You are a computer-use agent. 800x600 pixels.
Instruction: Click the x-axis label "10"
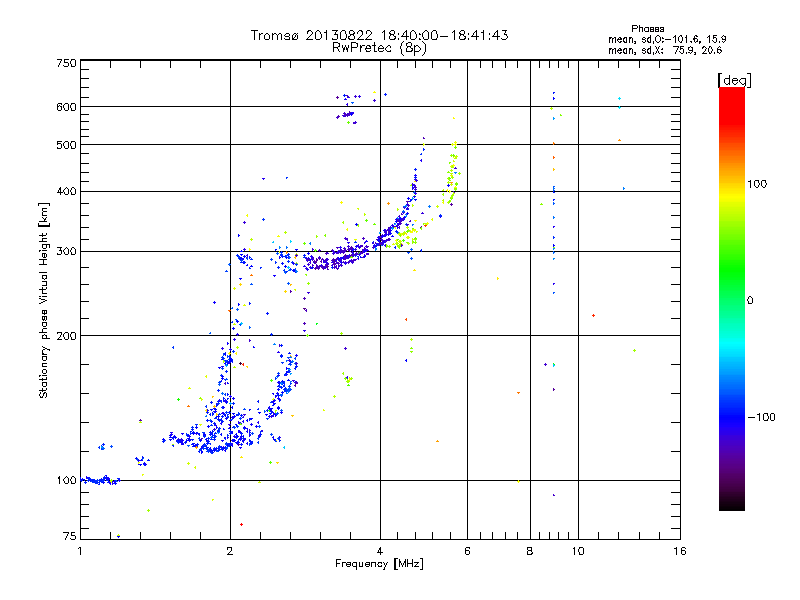coord(578,551)
